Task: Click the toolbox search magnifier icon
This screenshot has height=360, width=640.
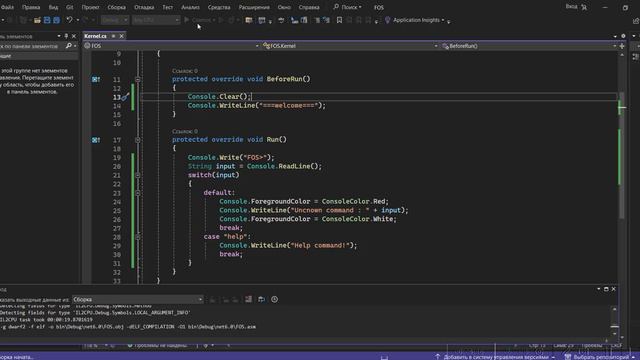Action: coord(68,46)
